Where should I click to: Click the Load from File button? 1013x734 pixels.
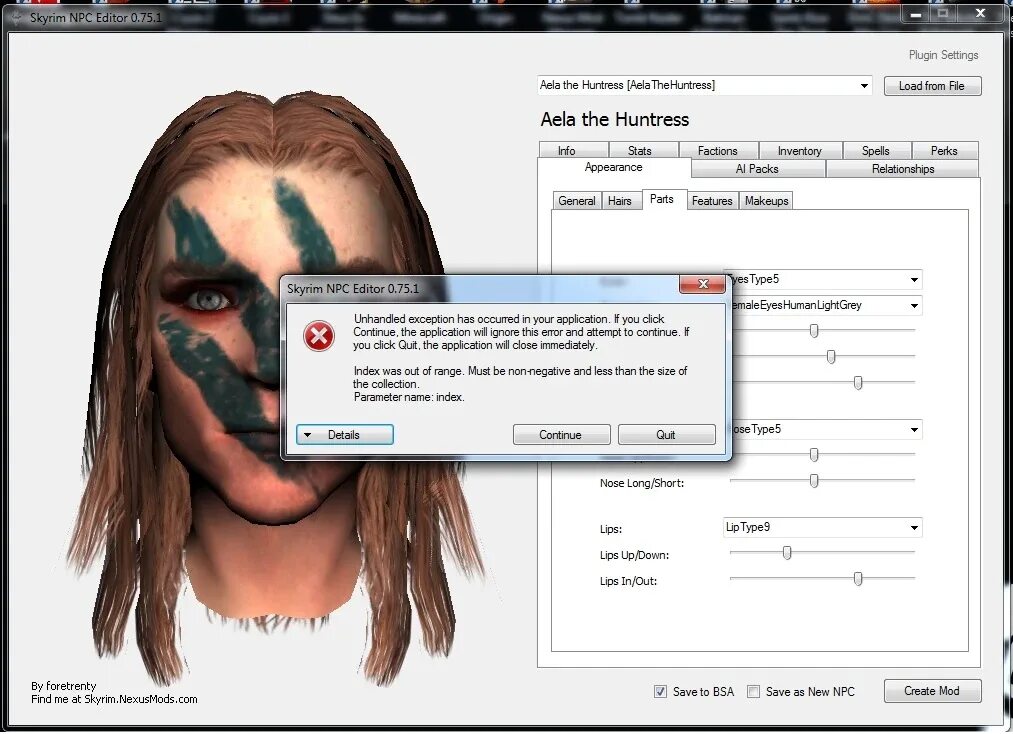(932, 86)
